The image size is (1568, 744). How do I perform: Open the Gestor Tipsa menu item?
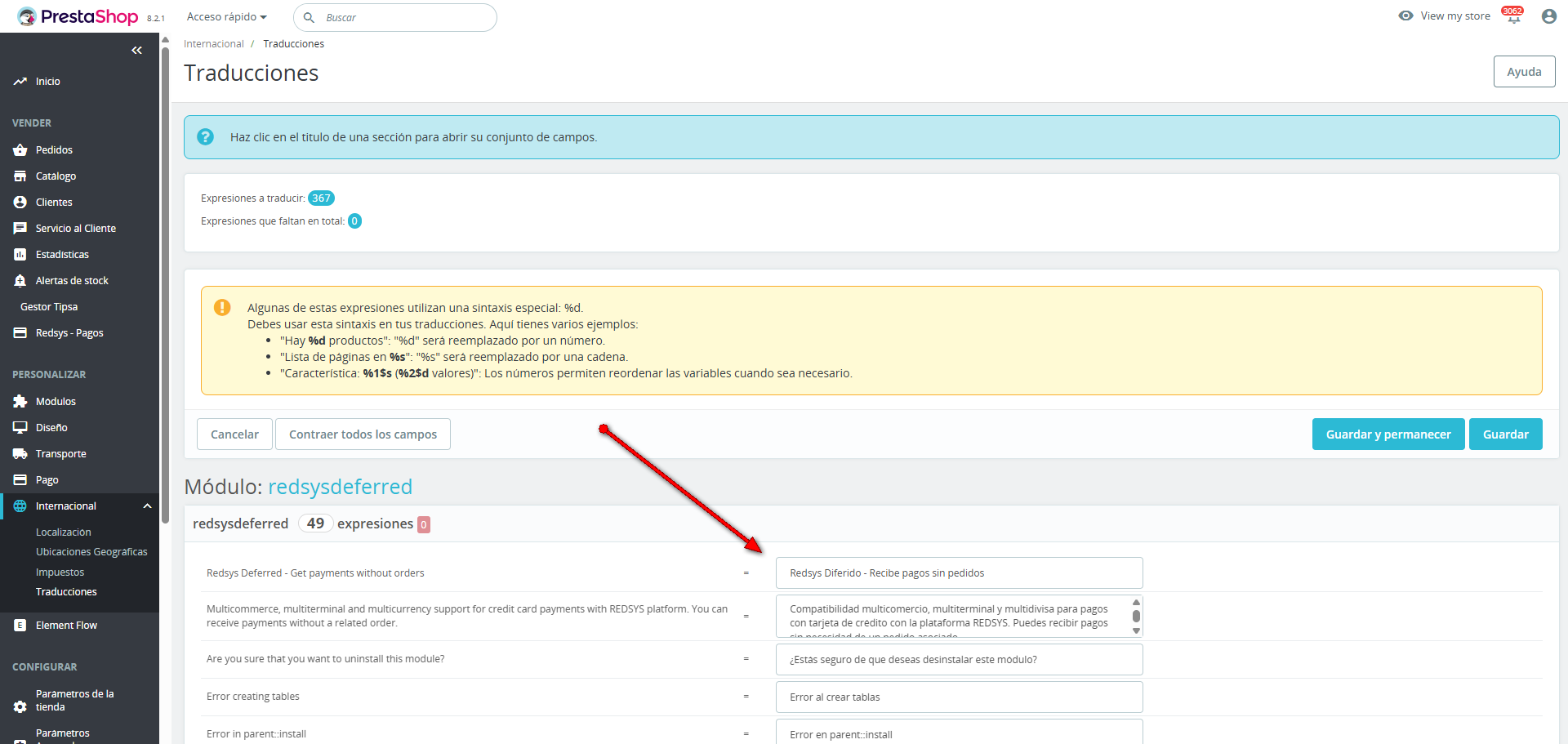49,307
